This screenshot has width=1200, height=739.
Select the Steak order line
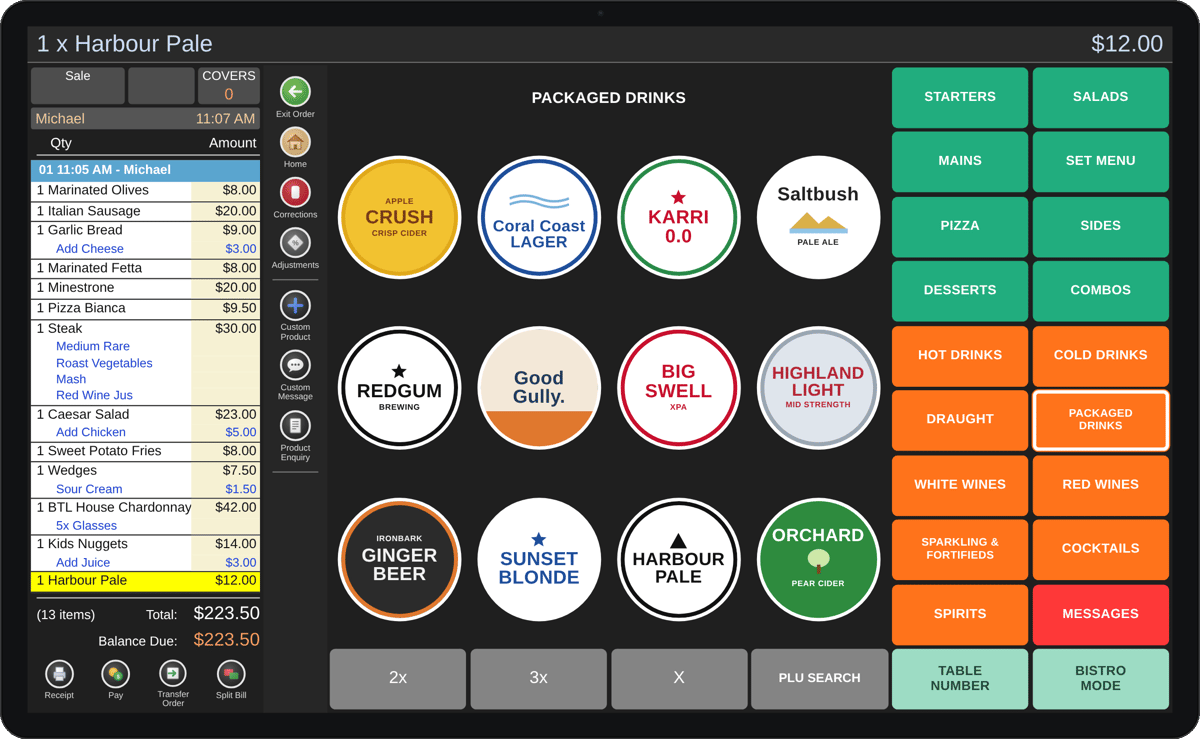[x=145, y=329]
